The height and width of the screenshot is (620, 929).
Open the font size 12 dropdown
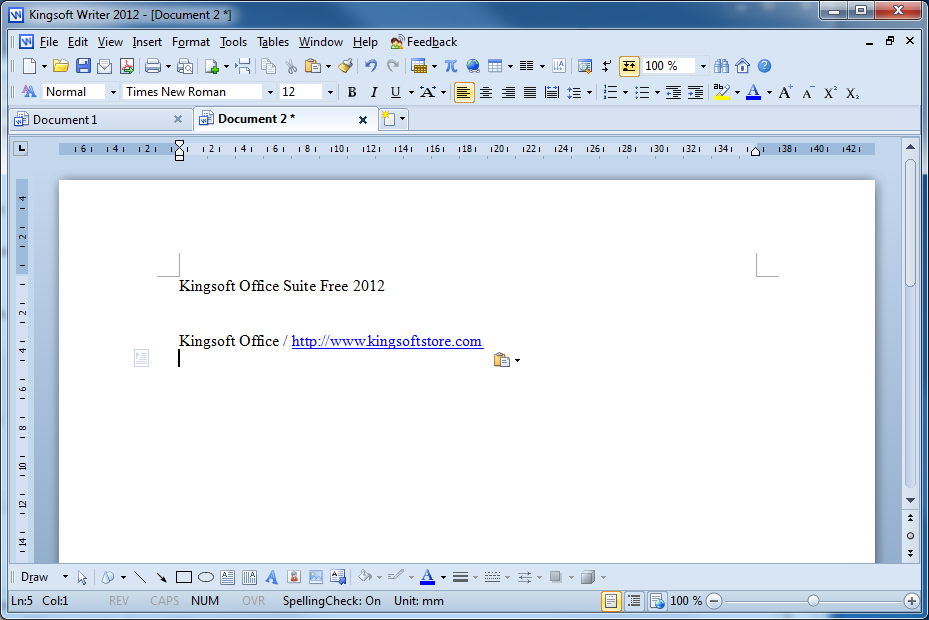[x=330, y=92]
